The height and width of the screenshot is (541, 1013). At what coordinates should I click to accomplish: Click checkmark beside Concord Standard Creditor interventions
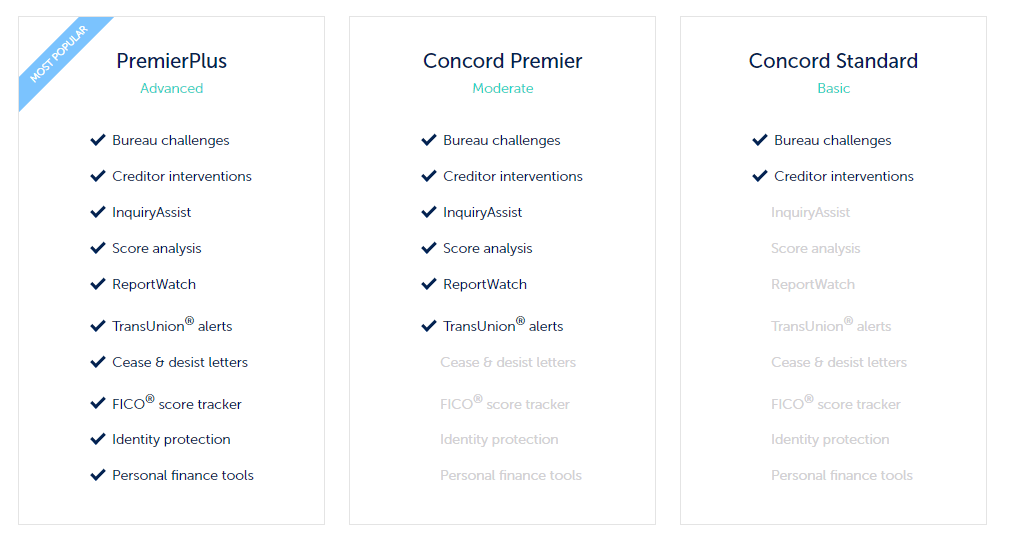[x=760, y=176]
